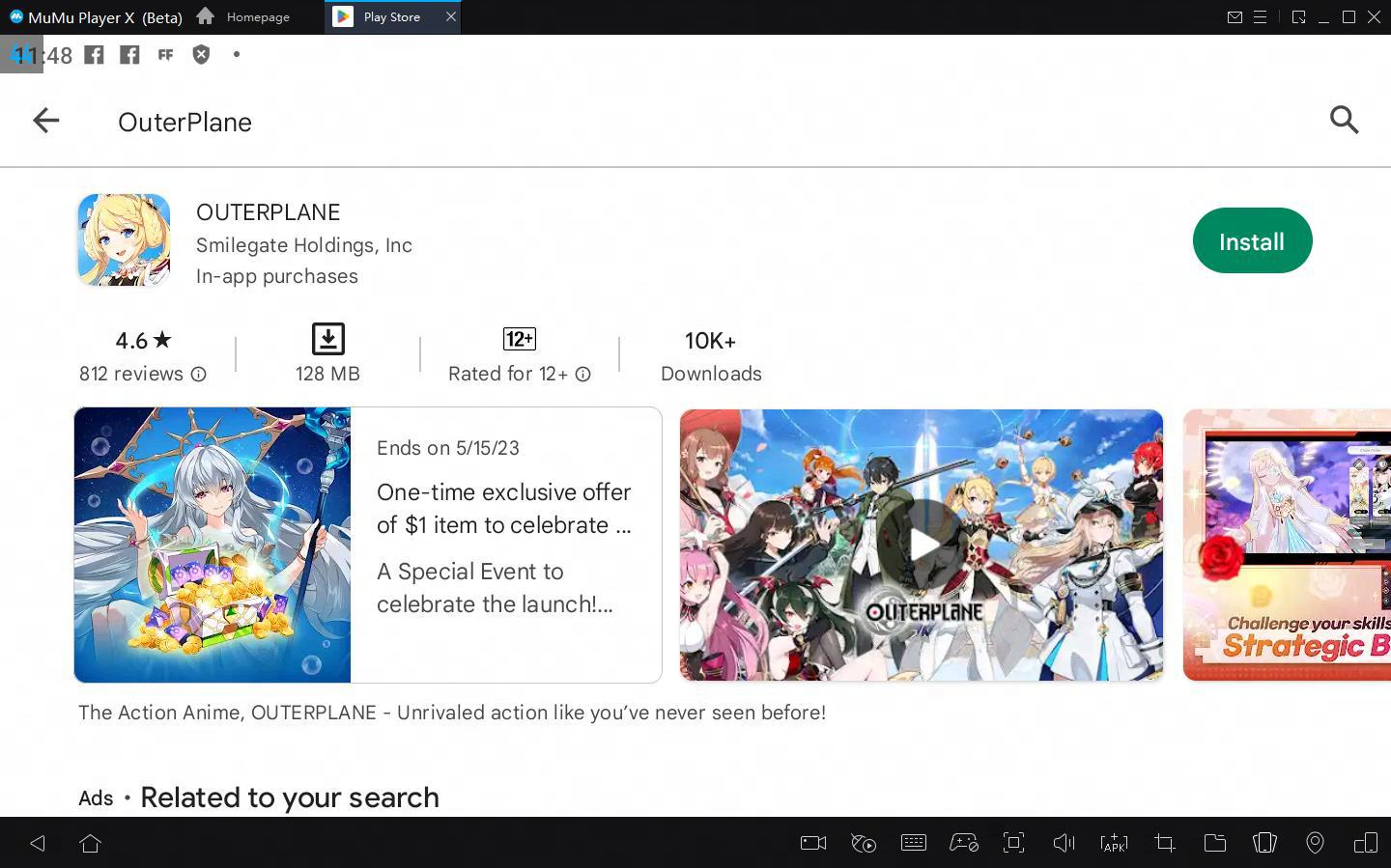Open the volume speaker icon
This screenshot has height=868, width=1391.
(x=1064, y=843)
